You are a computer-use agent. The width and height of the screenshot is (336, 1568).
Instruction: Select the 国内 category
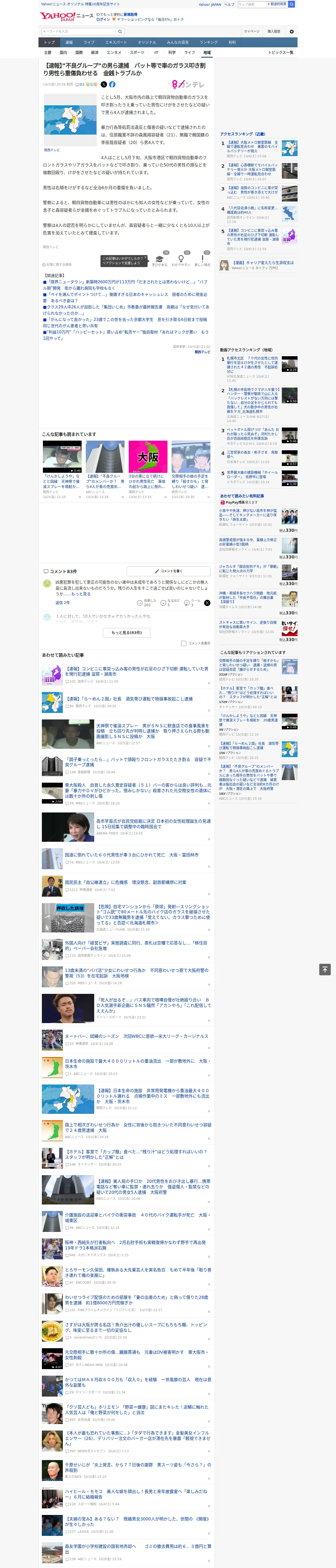(x=63, y=52)
